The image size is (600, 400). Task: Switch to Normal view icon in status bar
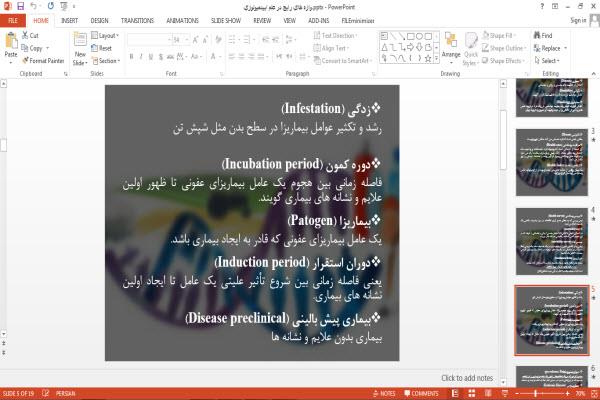[x=455, y=393]
